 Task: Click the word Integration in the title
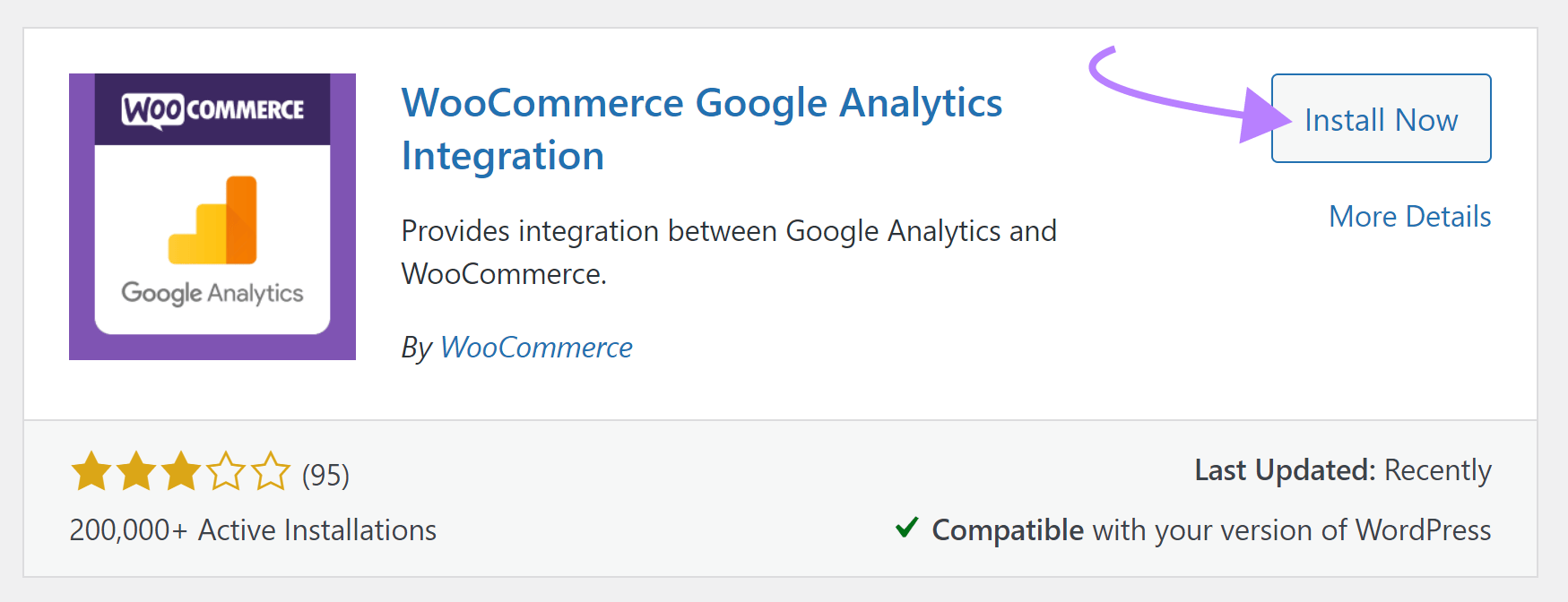502,156
